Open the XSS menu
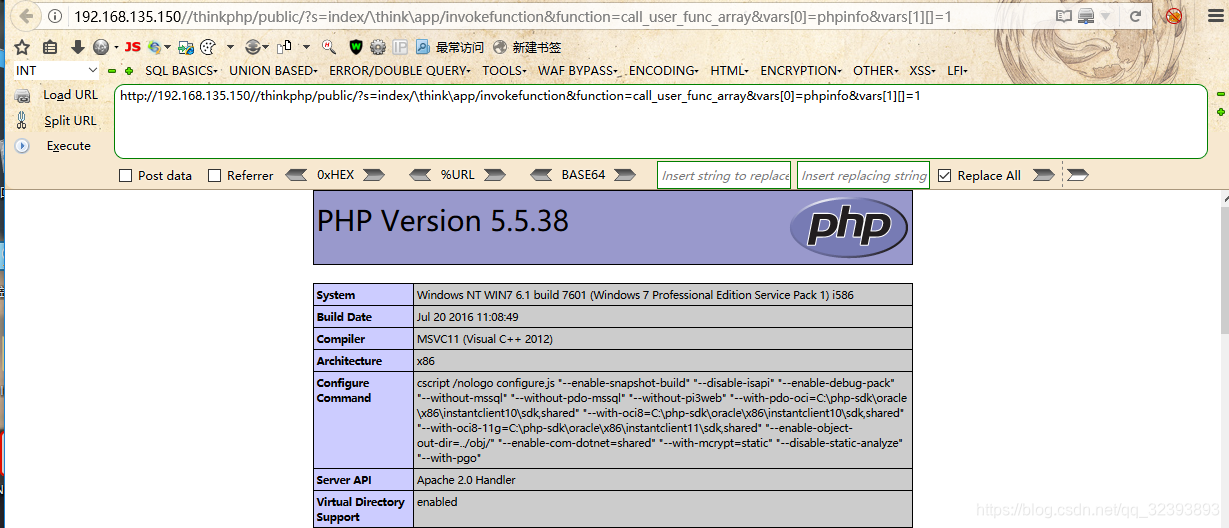 pyautogui.click(x=921, y=71)
